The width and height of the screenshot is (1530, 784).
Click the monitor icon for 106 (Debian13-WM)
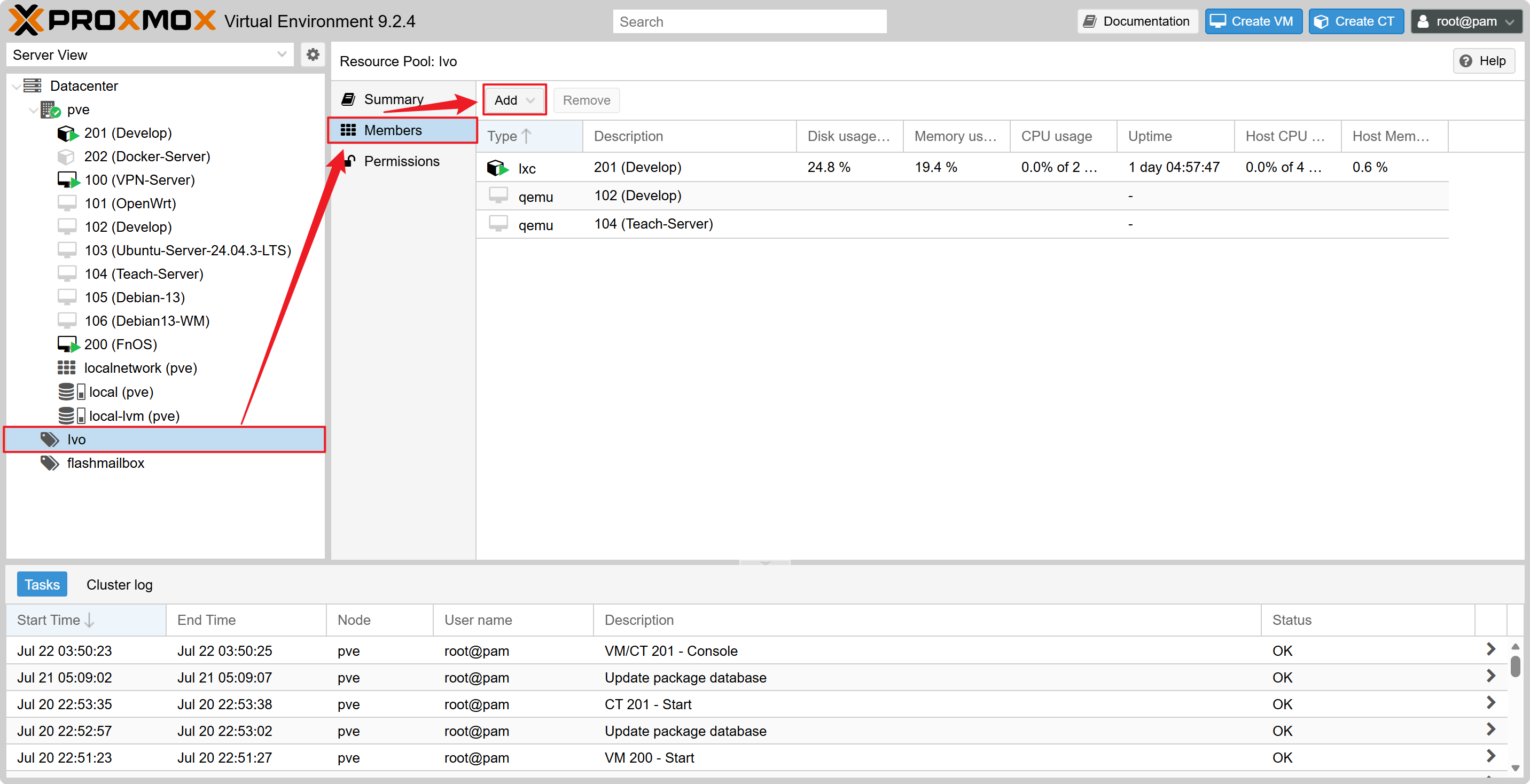point(67,321)
